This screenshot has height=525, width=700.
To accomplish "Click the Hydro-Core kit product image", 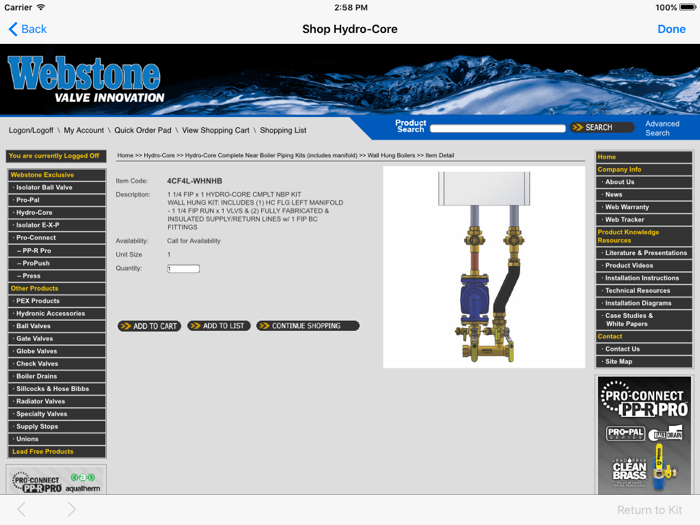I will point(484,267).
